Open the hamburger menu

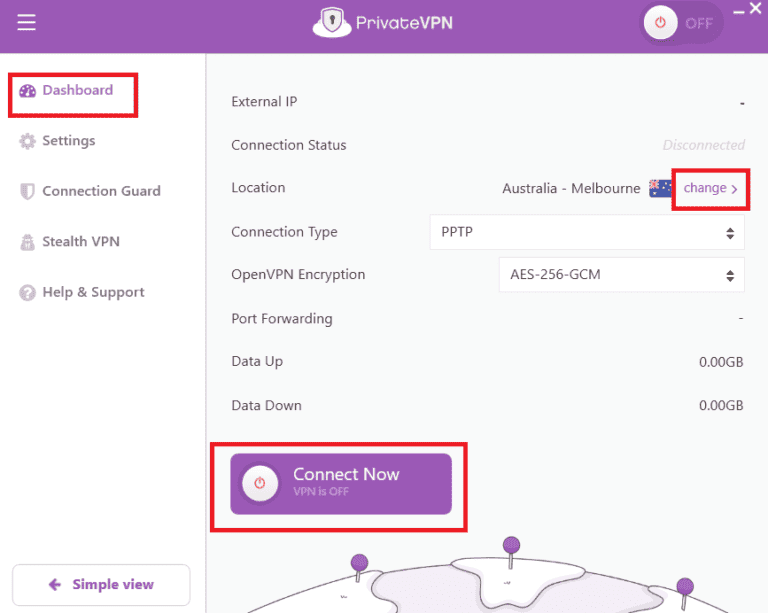(26, 22)
